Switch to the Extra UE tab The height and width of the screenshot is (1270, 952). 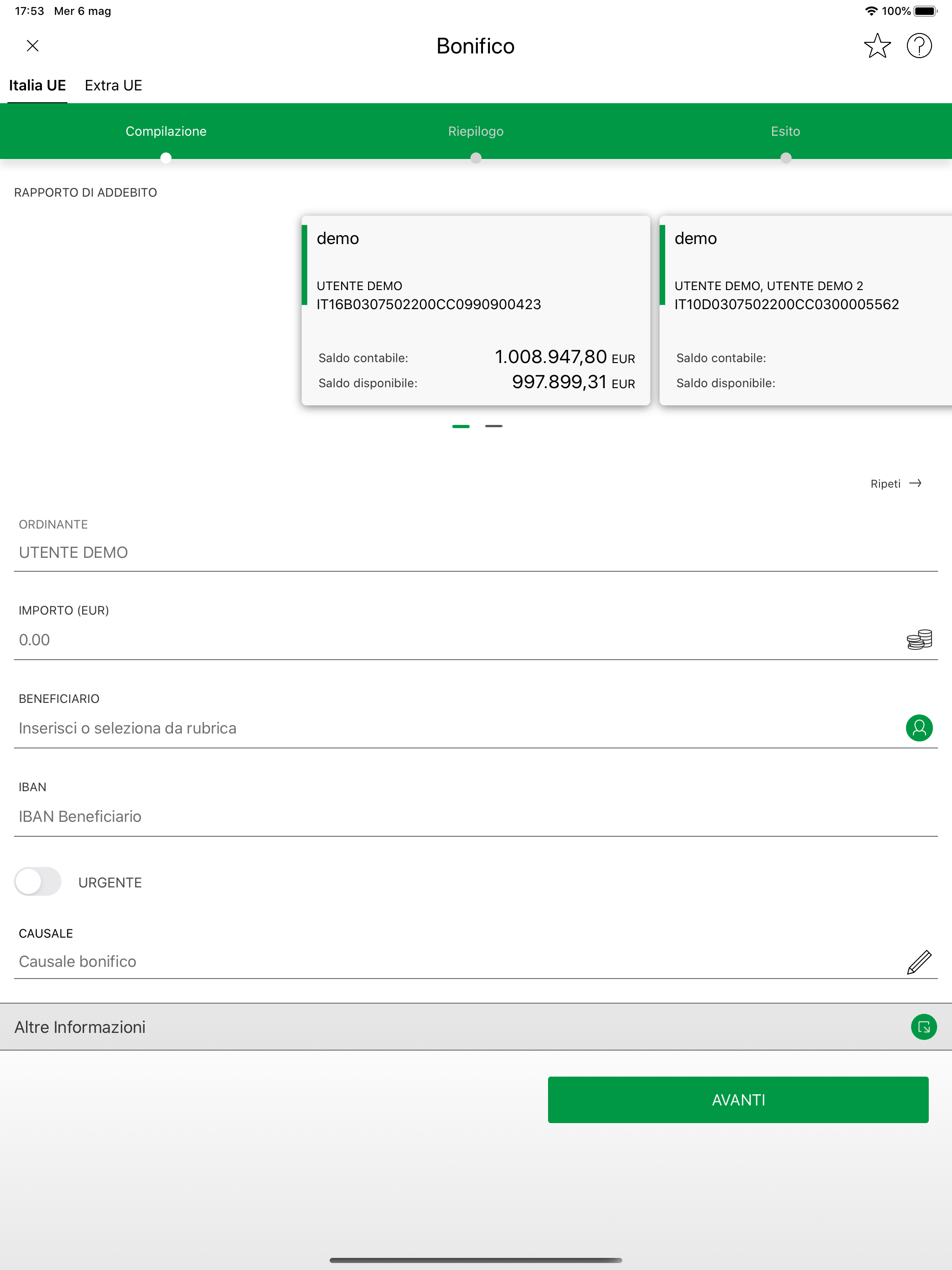click(113, 85)
